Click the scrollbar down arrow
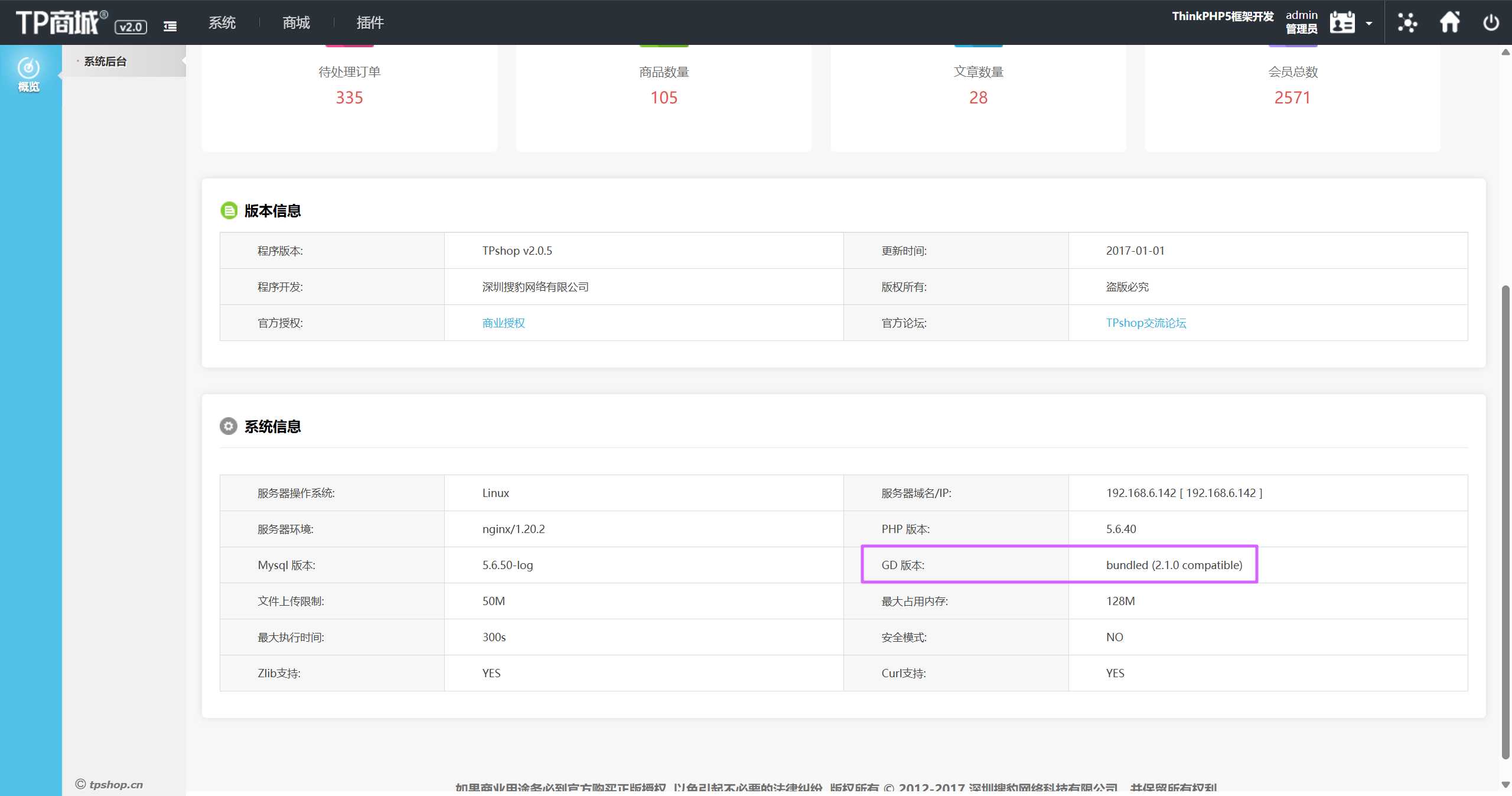The image size is (1512, 796). tap(1506, 785)
